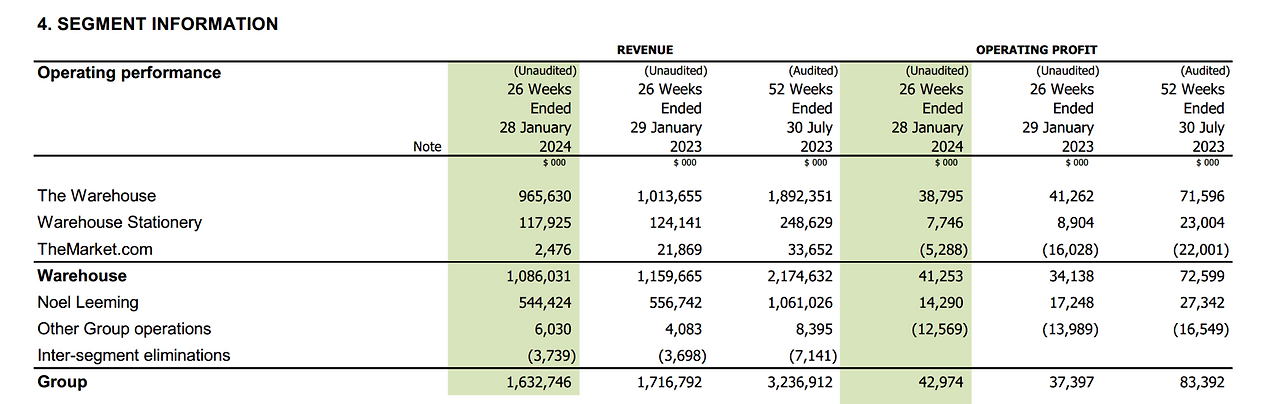Viewport: 1280px width, 404px height.
Task: Select The Warehouse row label
Action: click(x=97, y=196)
